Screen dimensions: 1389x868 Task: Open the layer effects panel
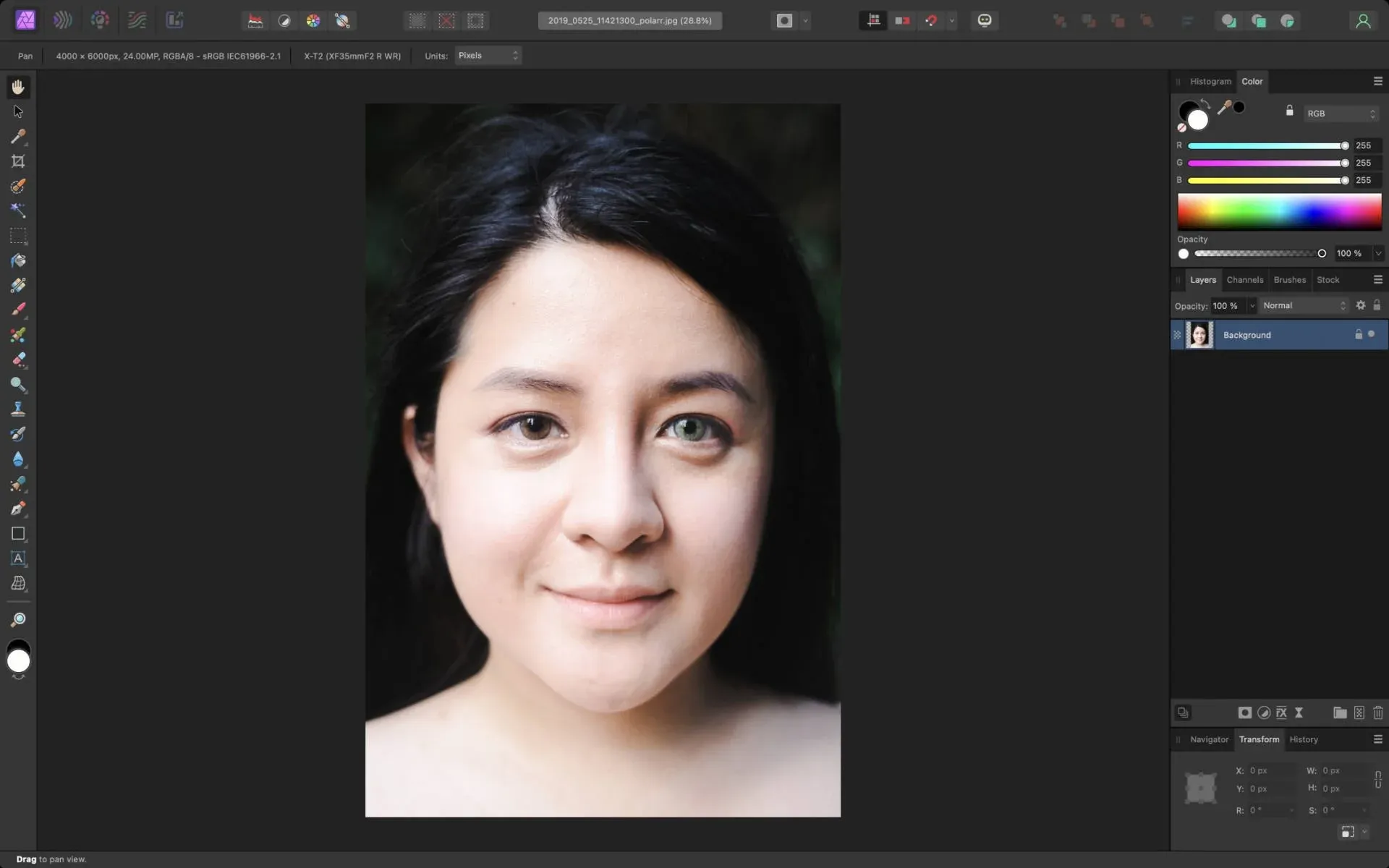tap(1280, 713)
